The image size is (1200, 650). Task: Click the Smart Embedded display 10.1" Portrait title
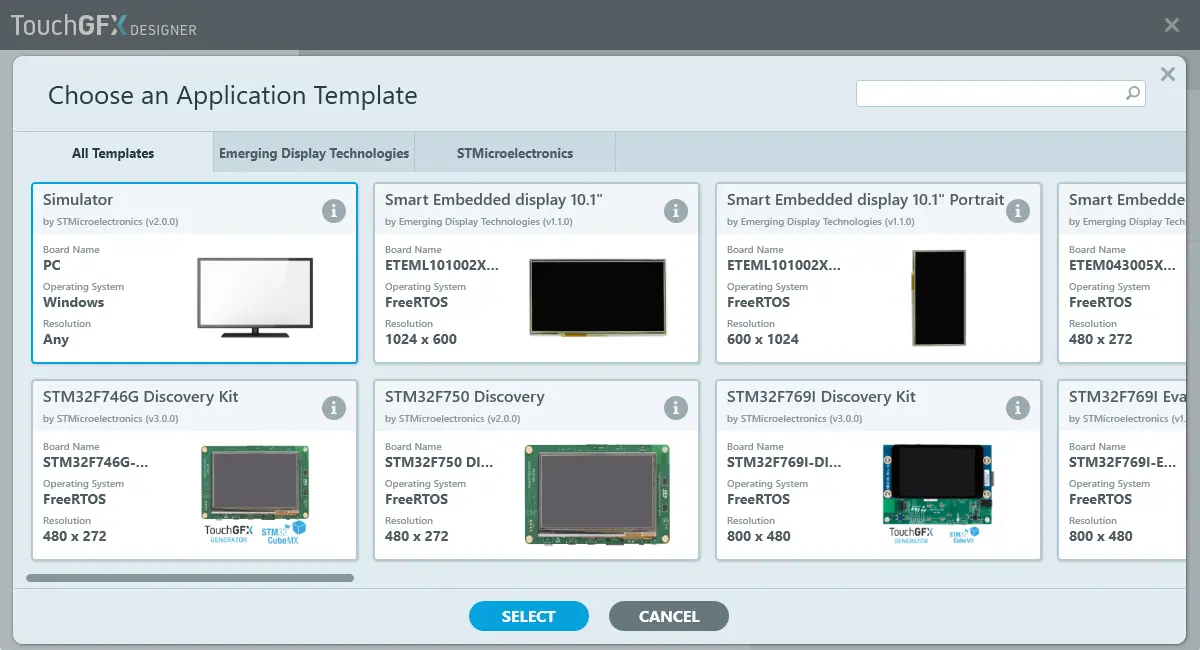(x=865, y=200)
